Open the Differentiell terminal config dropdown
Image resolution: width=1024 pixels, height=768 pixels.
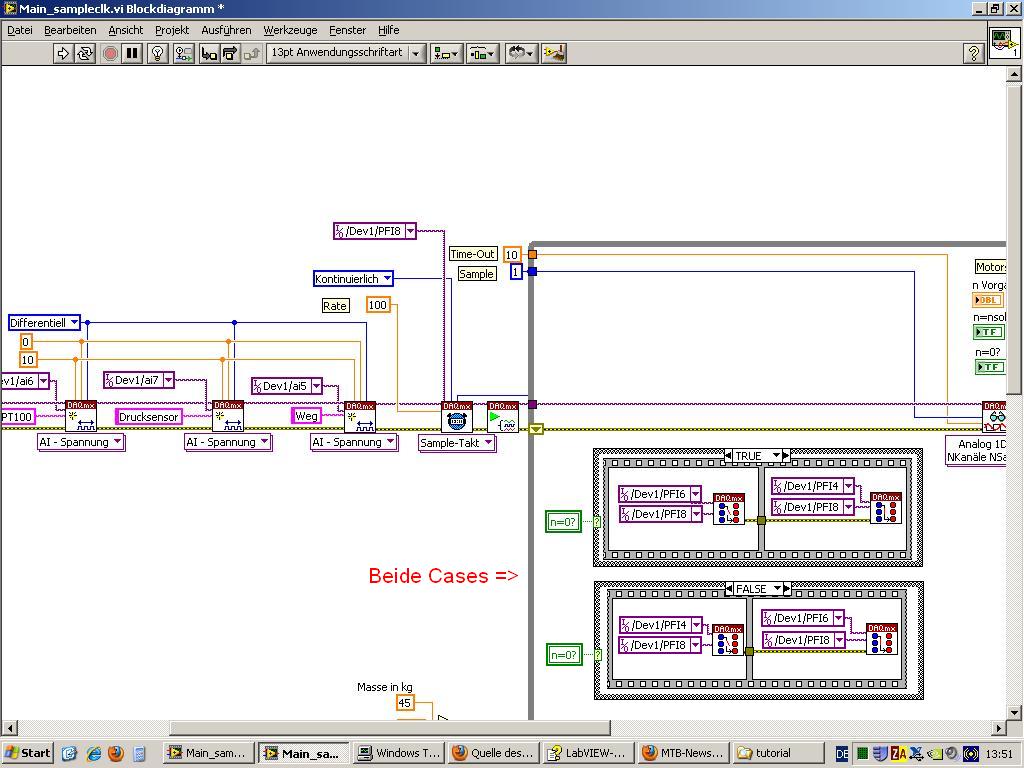[x=74, y=323]
